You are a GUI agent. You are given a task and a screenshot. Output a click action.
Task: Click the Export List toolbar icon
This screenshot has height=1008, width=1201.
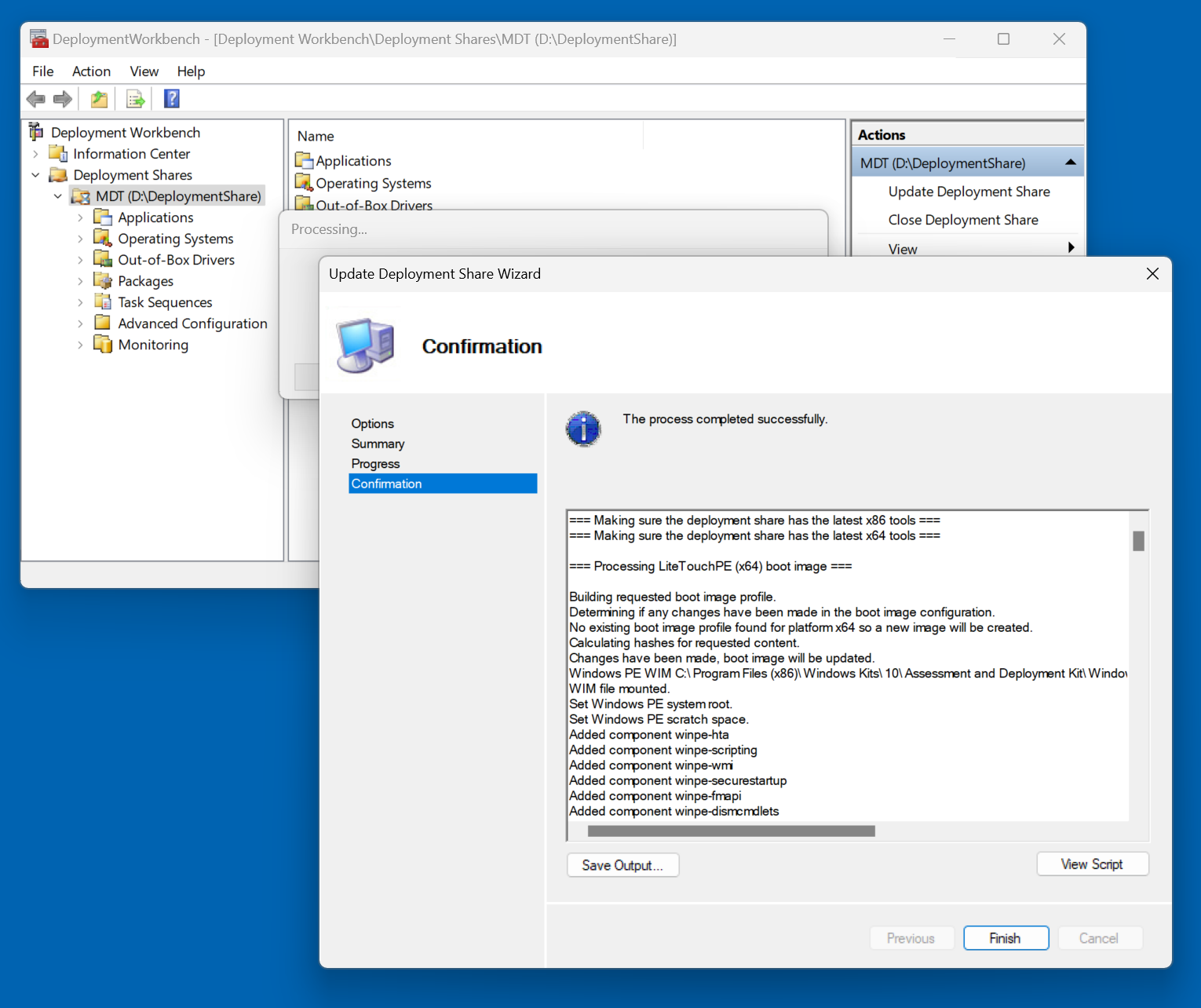pos(135,99)
